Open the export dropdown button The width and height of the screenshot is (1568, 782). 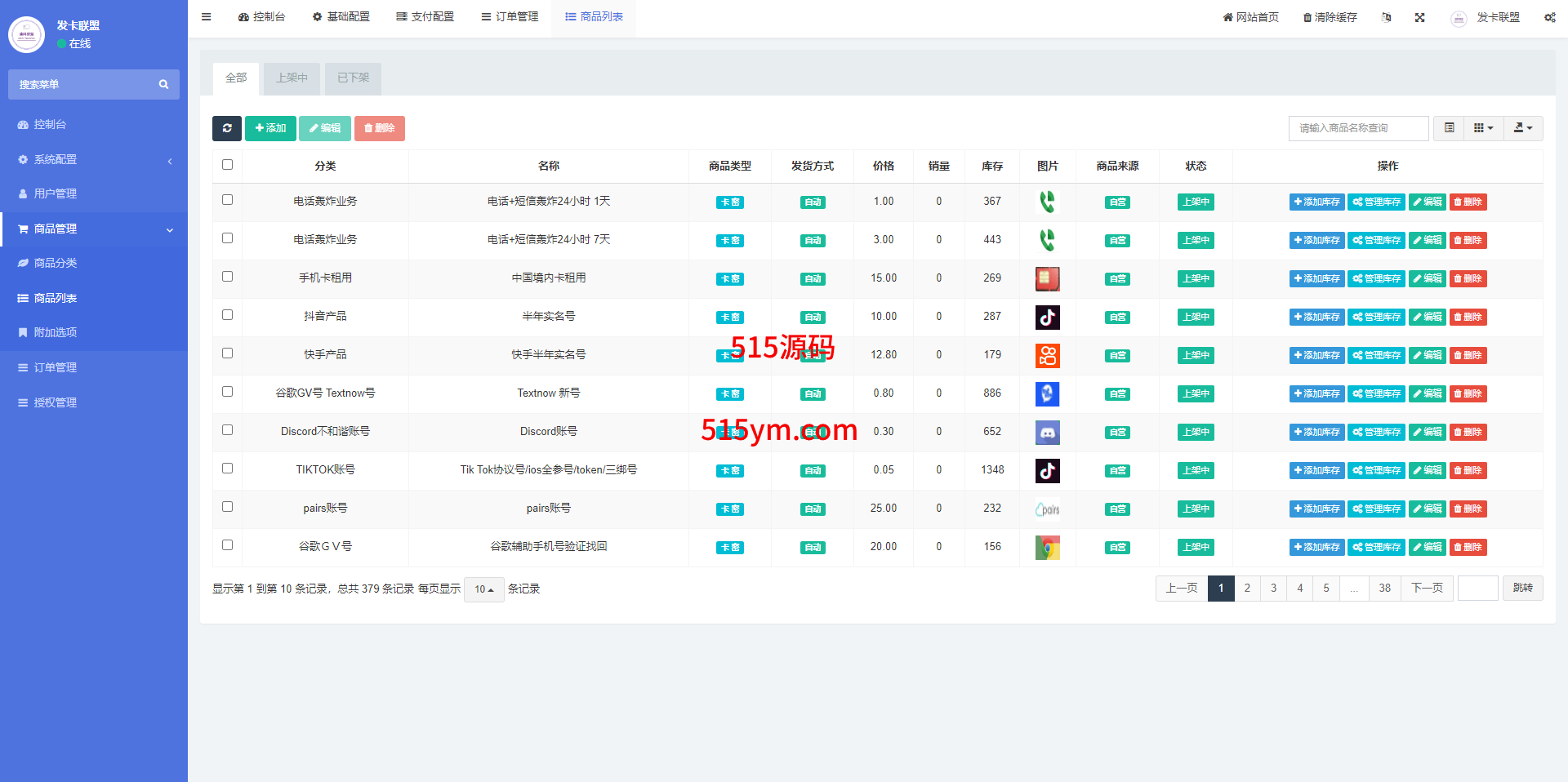(1523, 128)
